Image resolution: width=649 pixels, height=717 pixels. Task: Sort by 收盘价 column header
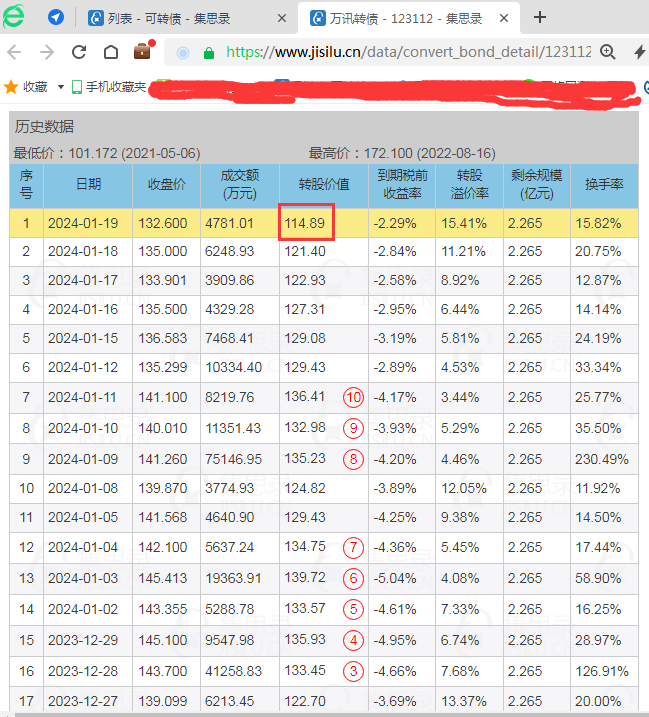pyautogui.click(x=166, y=185)
